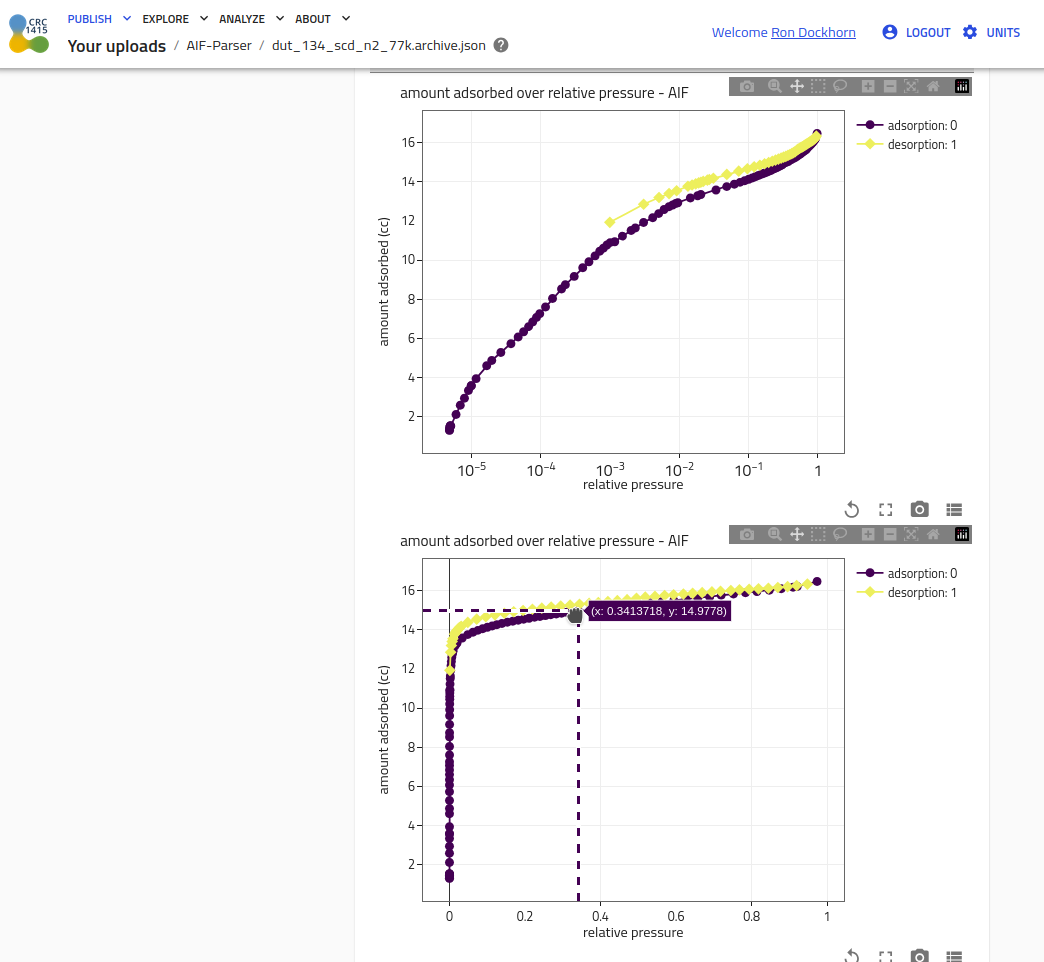Open the UNITS settings
The image size is (1044, 962).
click(991, 33)
